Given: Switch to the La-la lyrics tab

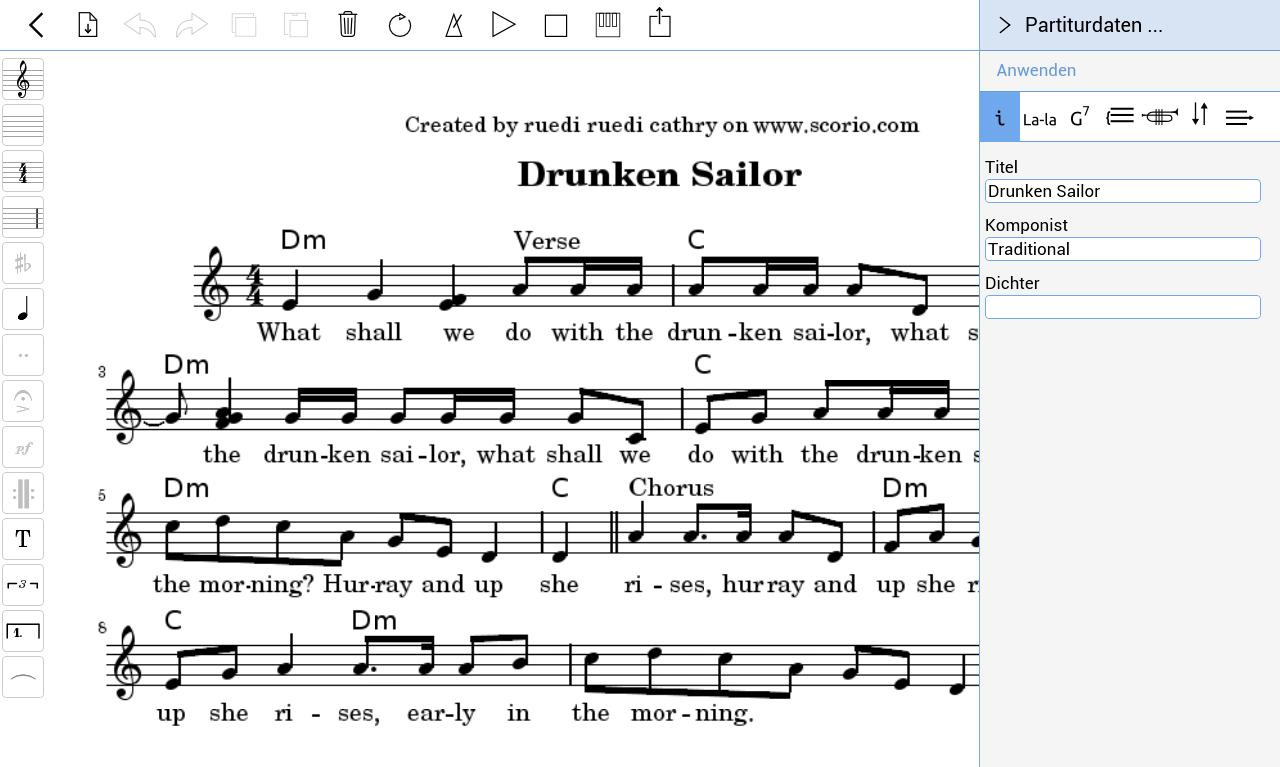Looking at the screenshot, I should click(1040, 119).
